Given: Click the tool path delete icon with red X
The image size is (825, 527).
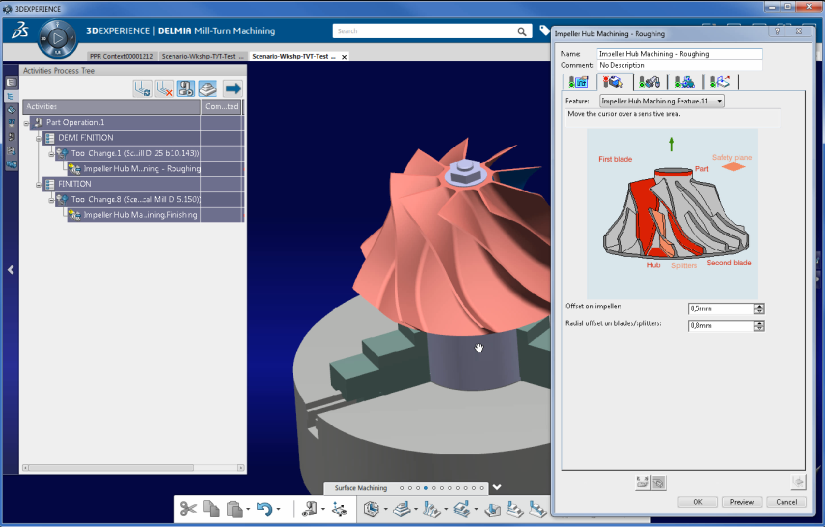Looking at the screenshot, I should tap(165, 89).
